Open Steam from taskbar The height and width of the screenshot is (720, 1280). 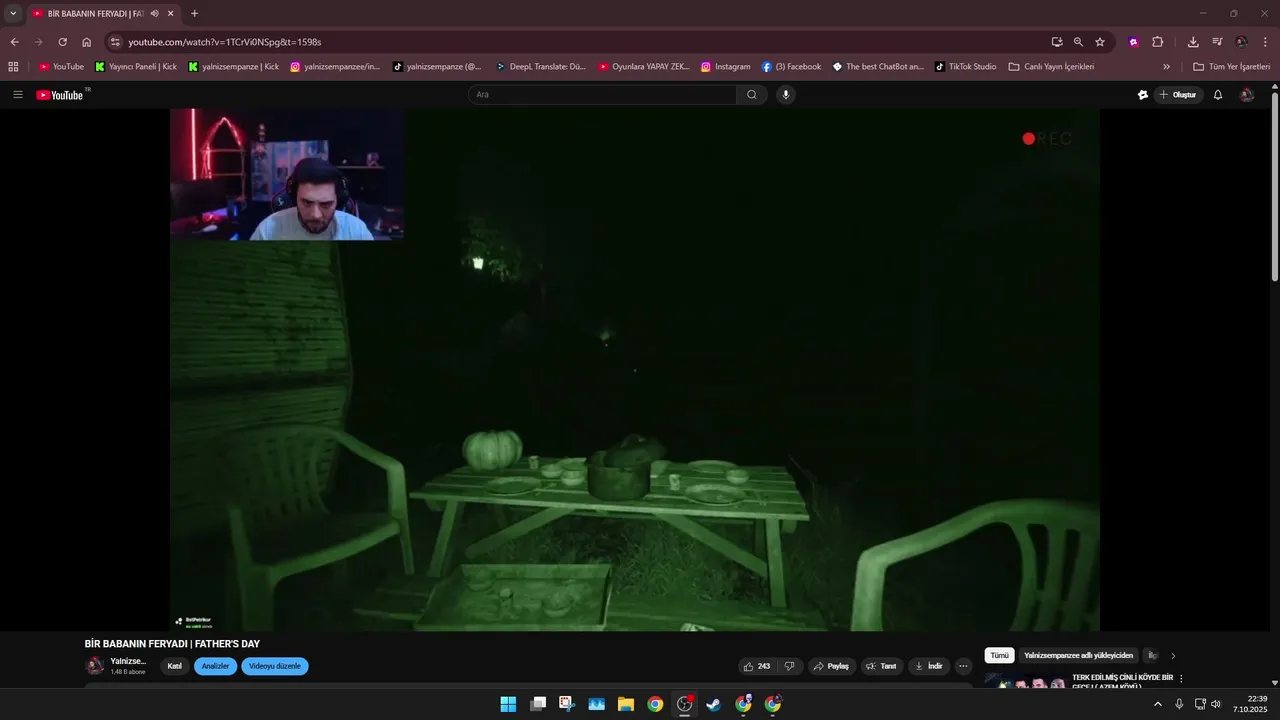pyautogui.click(x=713, y=704)
